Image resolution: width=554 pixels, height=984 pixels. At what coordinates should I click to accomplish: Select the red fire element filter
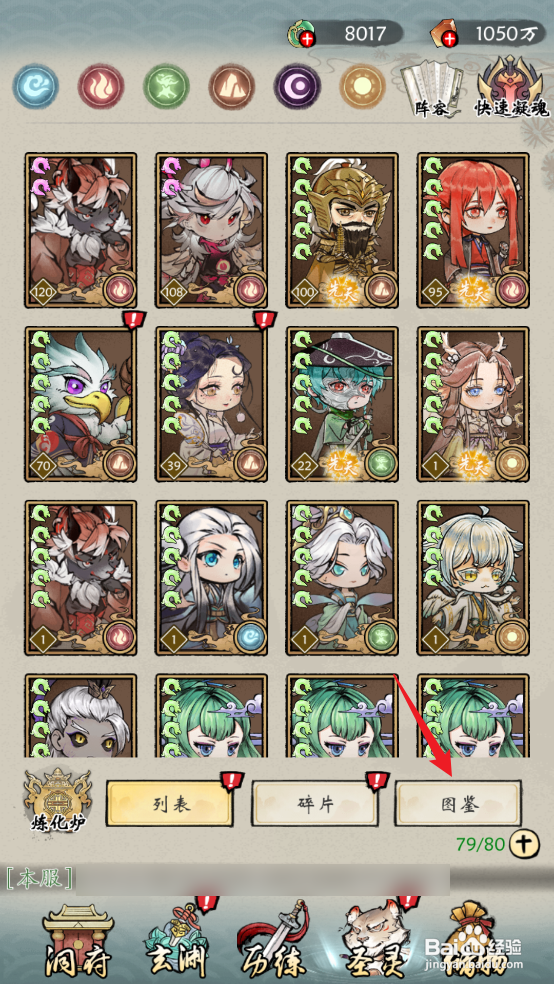101,87
